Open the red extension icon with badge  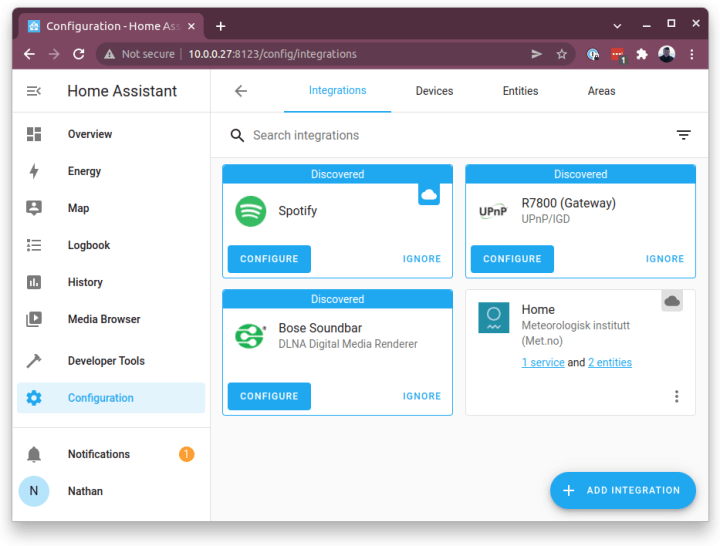618,55
